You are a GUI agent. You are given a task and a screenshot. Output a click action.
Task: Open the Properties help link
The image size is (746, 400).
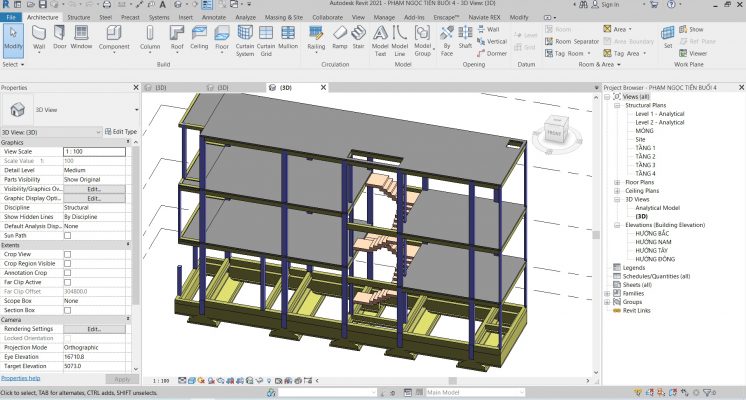pos(21,379)
